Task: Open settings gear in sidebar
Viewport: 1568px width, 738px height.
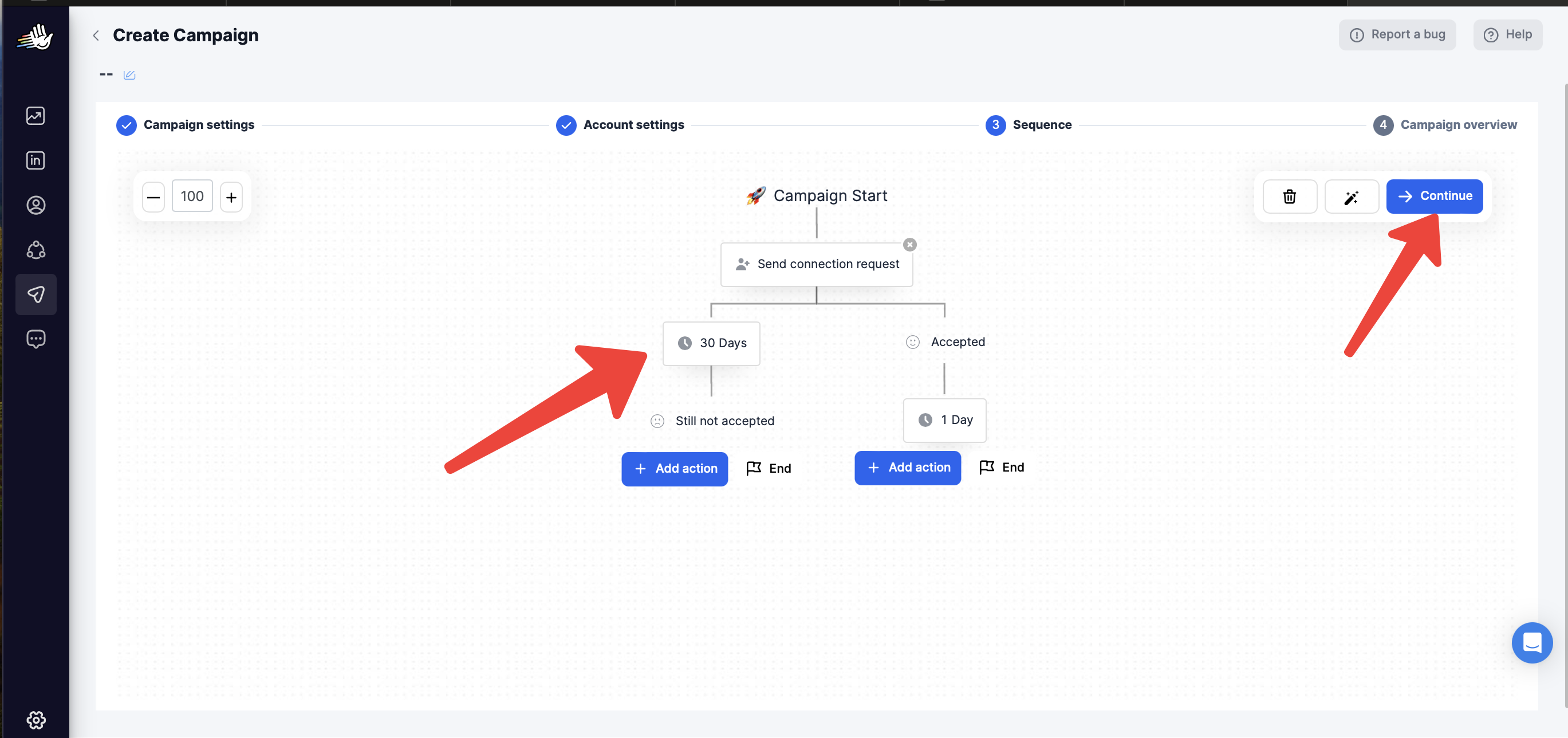Action: pyautogui.click(x=36, y=720)
